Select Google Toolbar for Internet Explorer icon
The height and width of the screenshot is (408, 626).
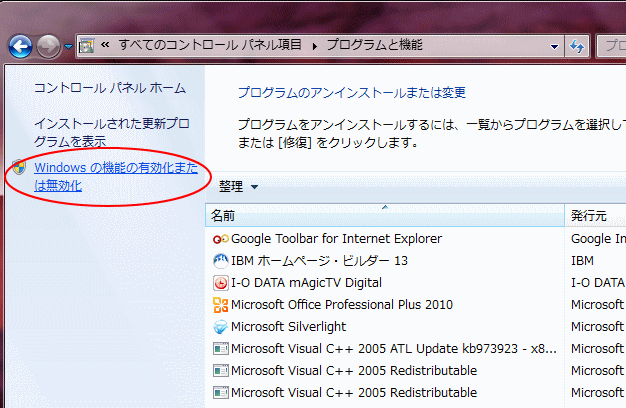220,239
